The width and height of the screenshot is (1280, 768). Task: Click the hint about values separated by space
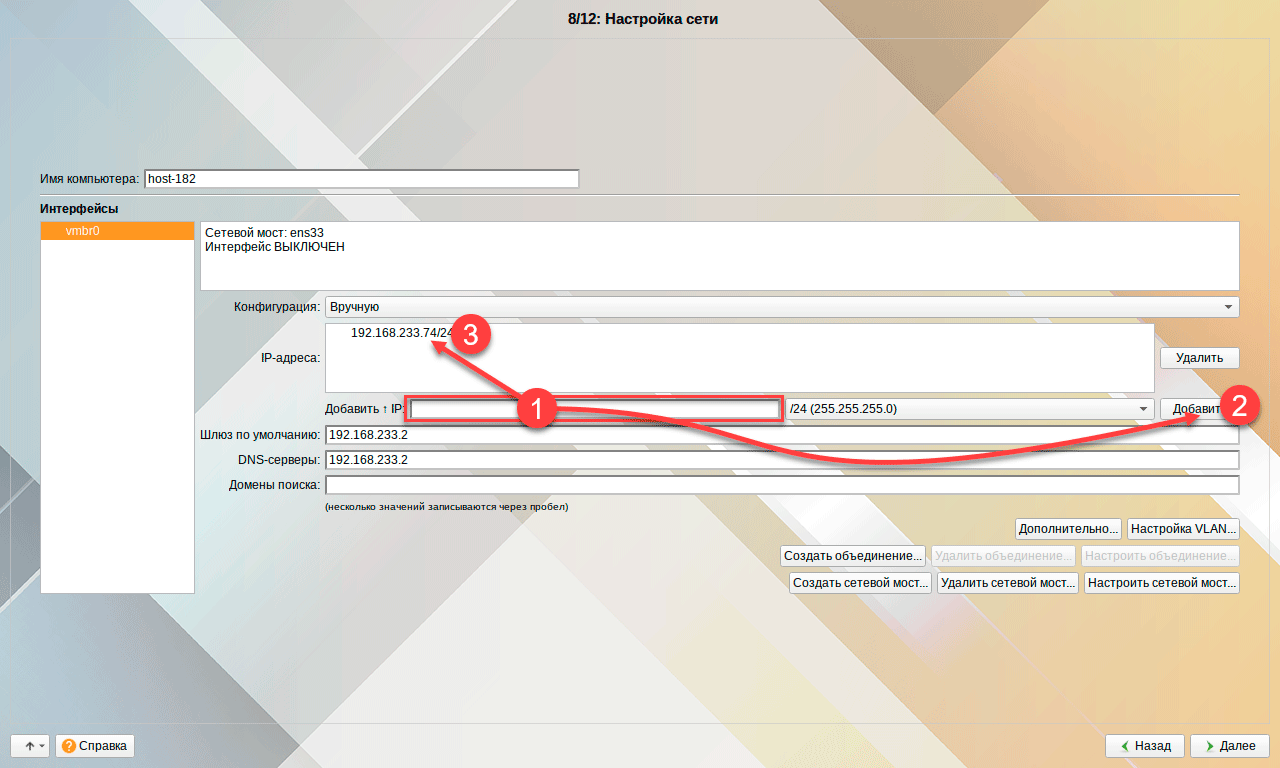446,507
